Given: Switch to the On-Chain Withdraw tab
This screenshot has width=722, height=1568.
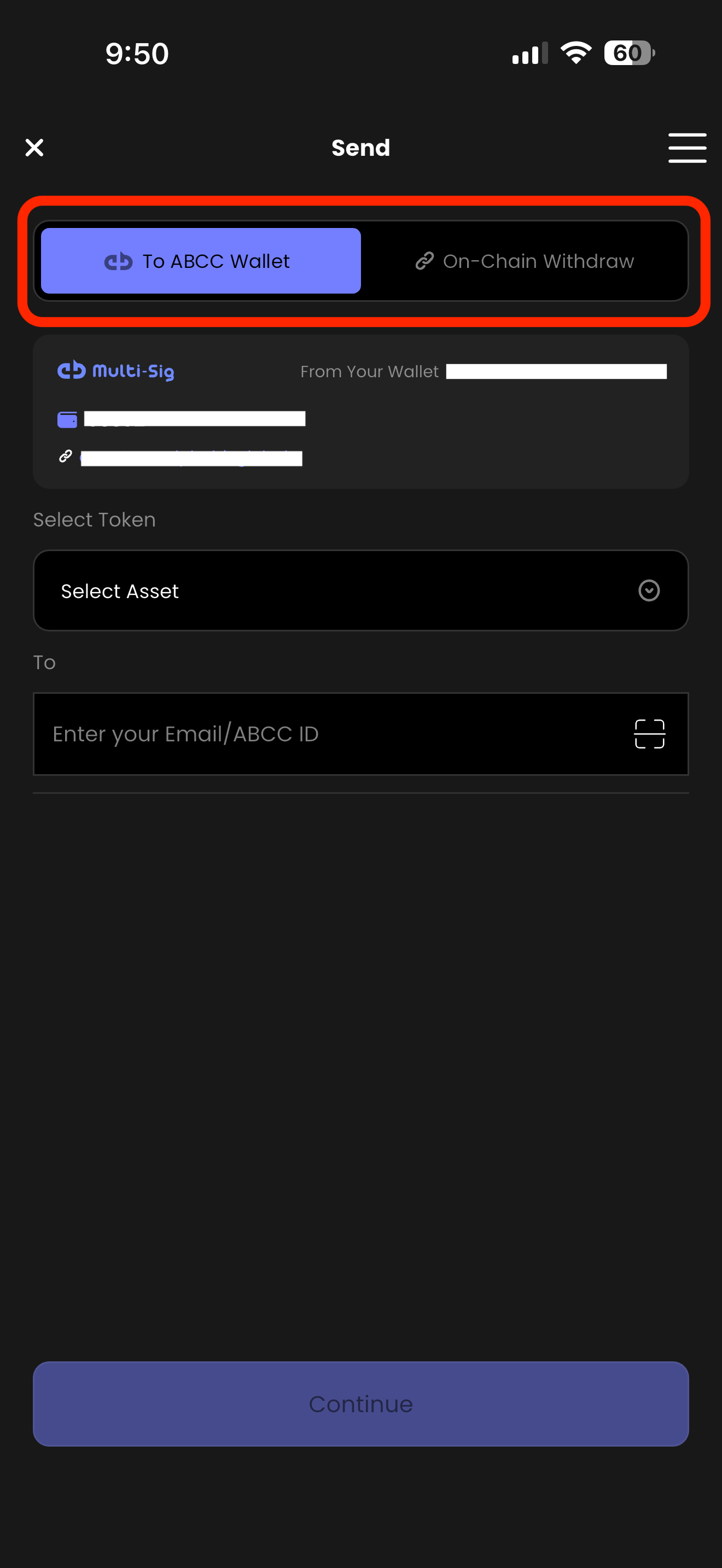Looking at the screenshot, I should pos(525,261).
